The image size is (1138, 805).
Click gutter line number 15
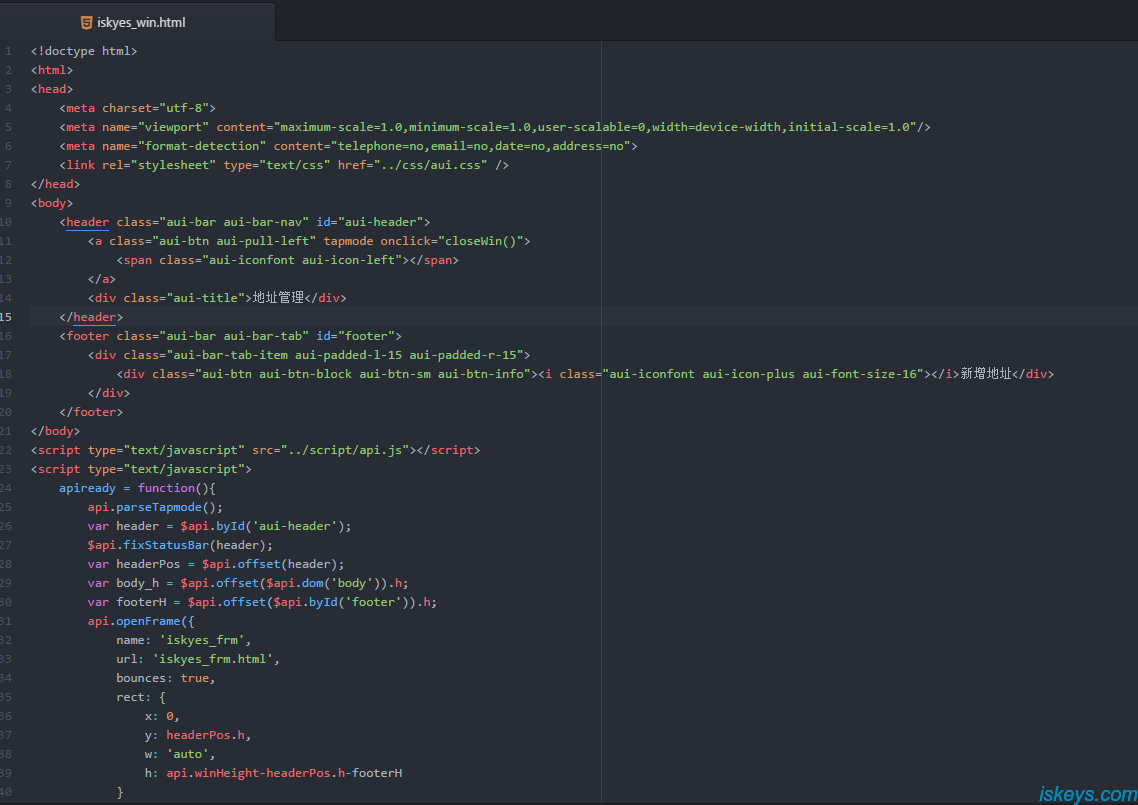coord(7,317)
